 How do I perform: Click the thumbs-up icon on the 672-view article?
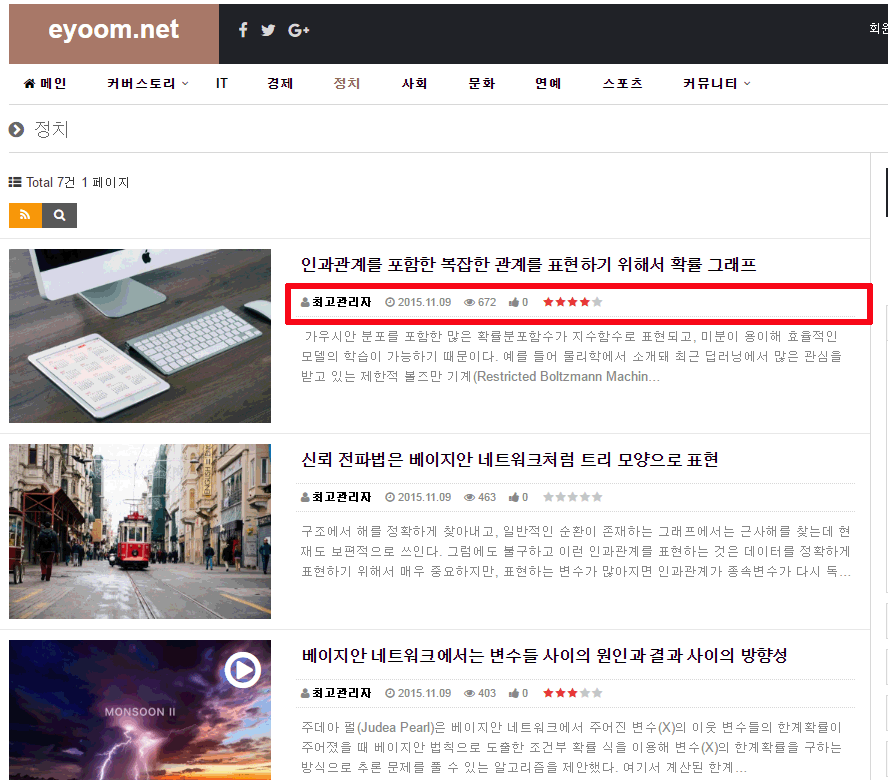click(x=514, y=302)
